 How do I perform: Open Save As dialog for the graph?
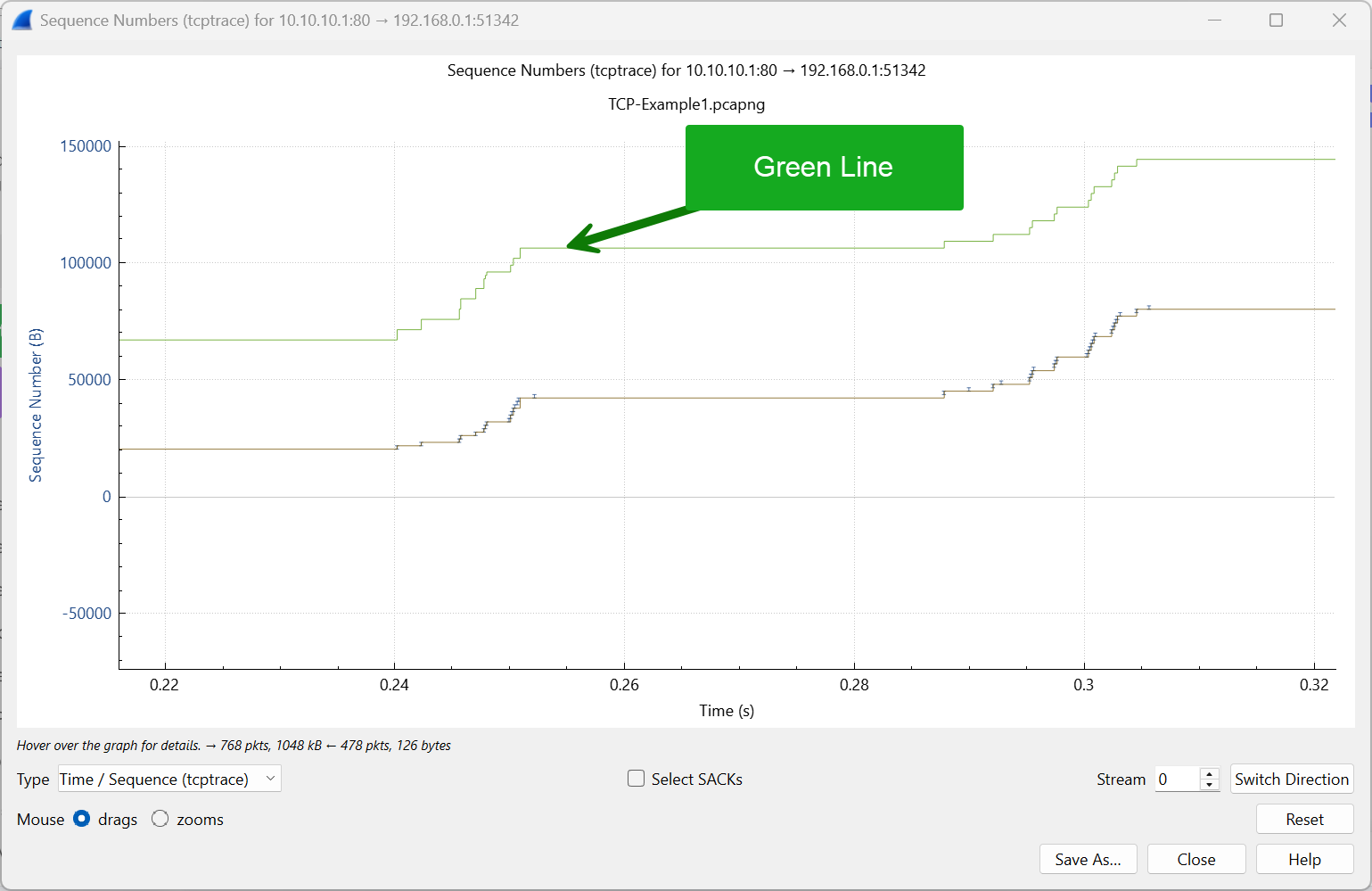point(1088,859)
